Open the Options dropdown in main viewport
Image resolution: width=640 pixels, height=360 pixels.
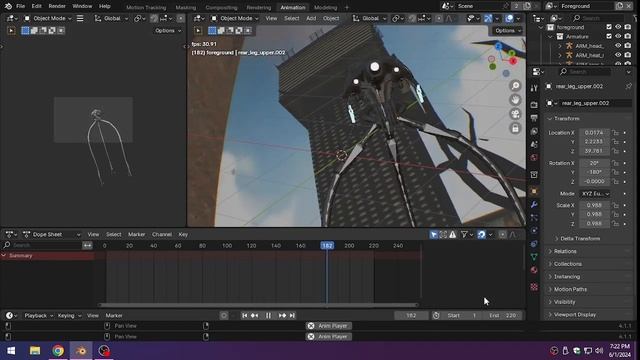[507, 31]
